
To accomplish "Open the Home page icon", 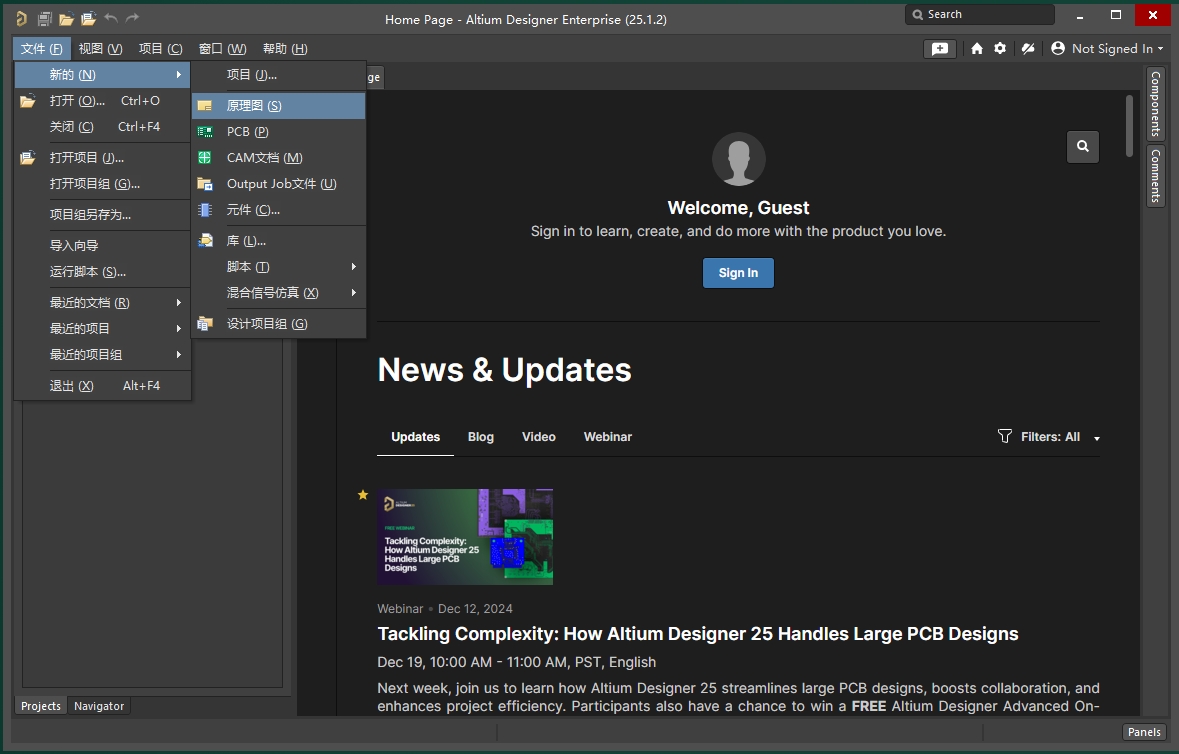I will point(977,49).
